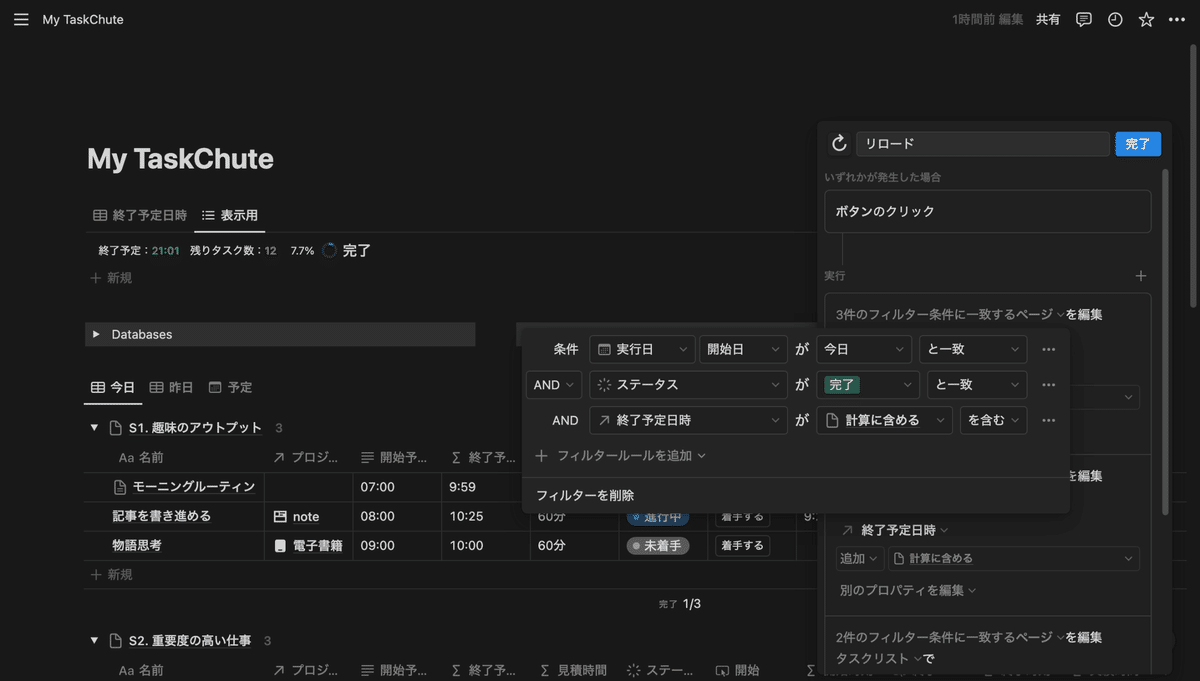Open the comments icon in top bar
The width and height of the screenshot is (1200, 681).
tap(1083, 19)
